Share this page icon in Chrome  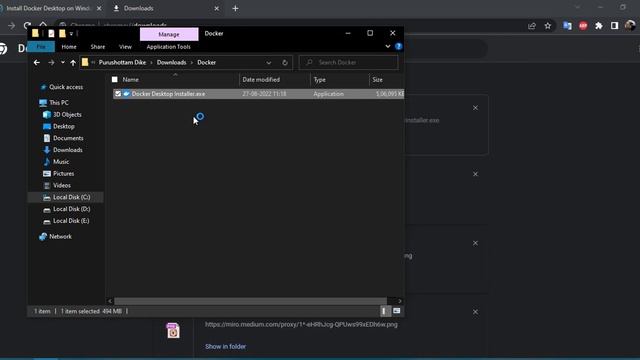(x=532, y=26)
